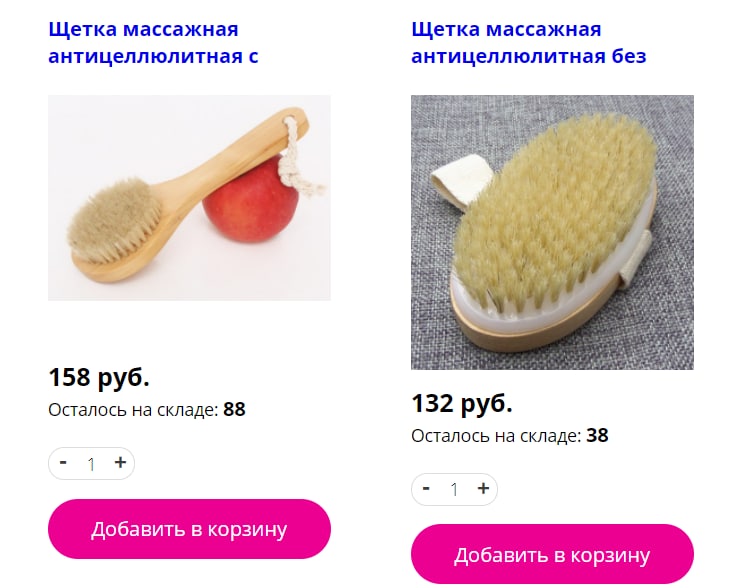Focus the quantity field of the 132 руб. brush

pyautogui.click(x=454, y=489)
